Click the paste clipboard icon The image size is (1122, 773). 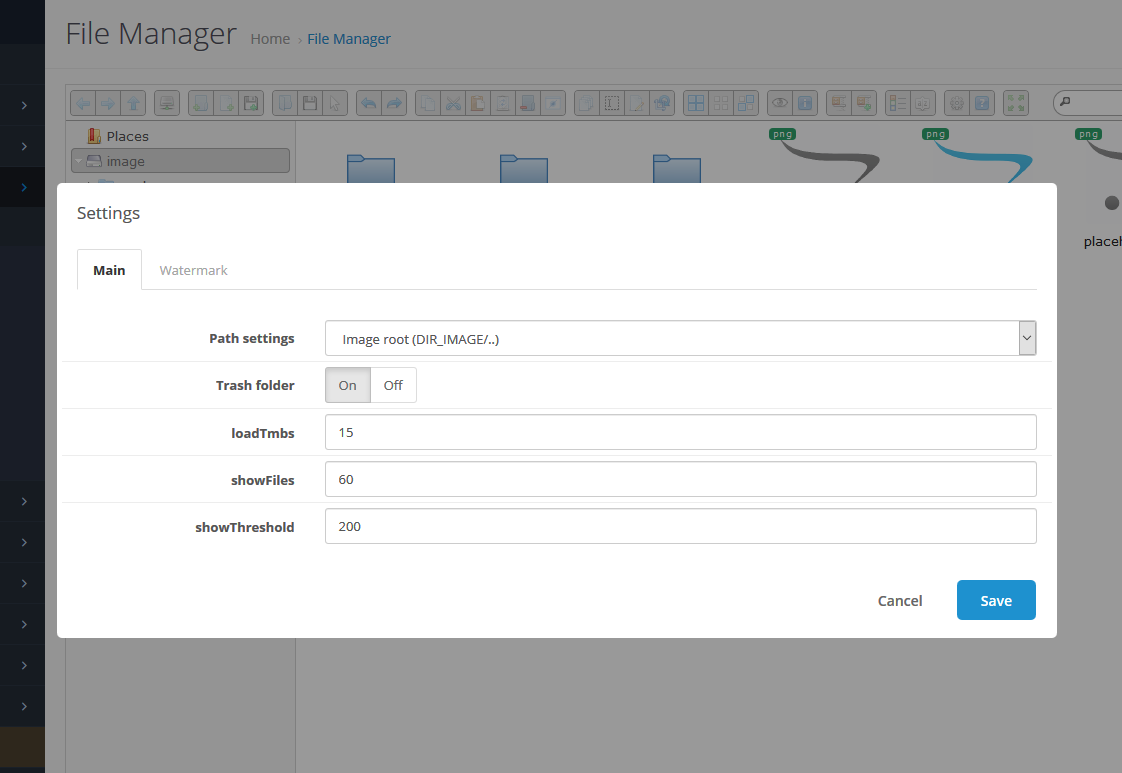coord(477,104)
